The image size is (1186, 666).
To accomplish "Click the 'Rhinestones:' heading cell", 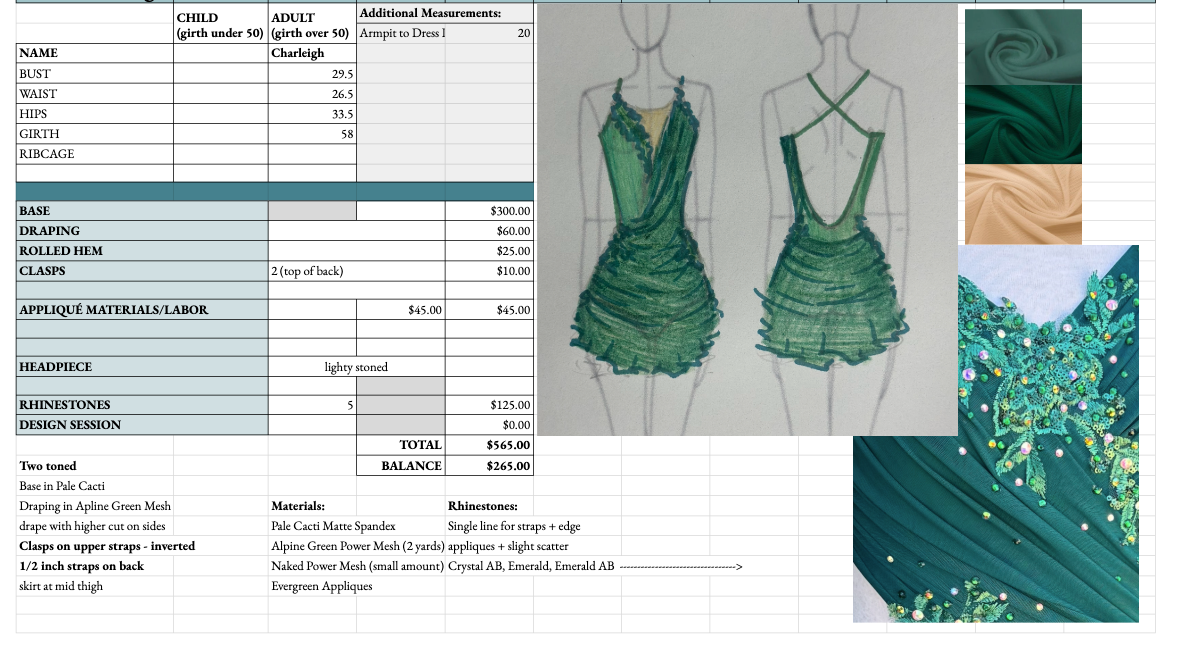I will 489,506.
